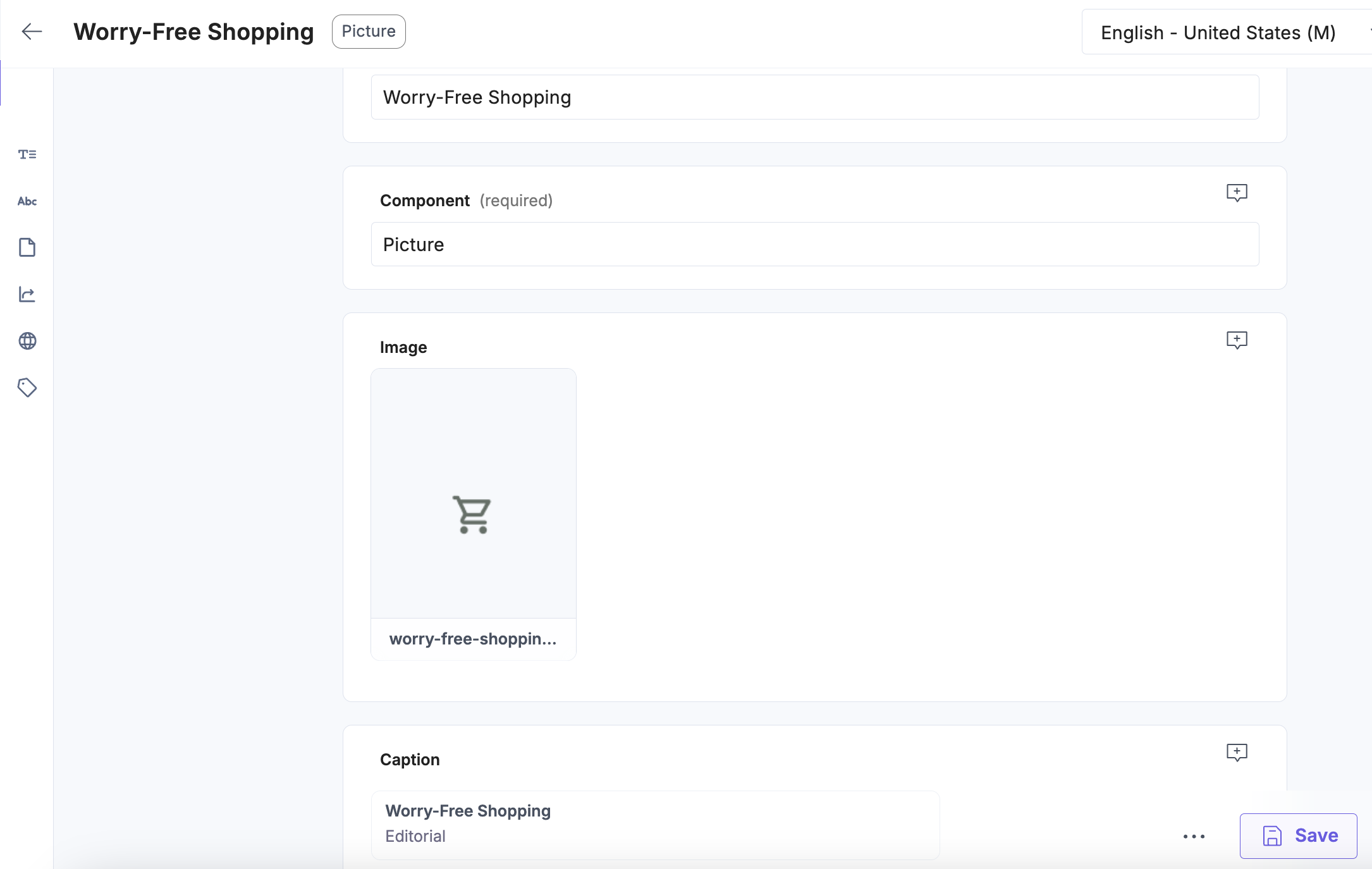
Task: Open the tag sidebar icon
Action: 27,388
